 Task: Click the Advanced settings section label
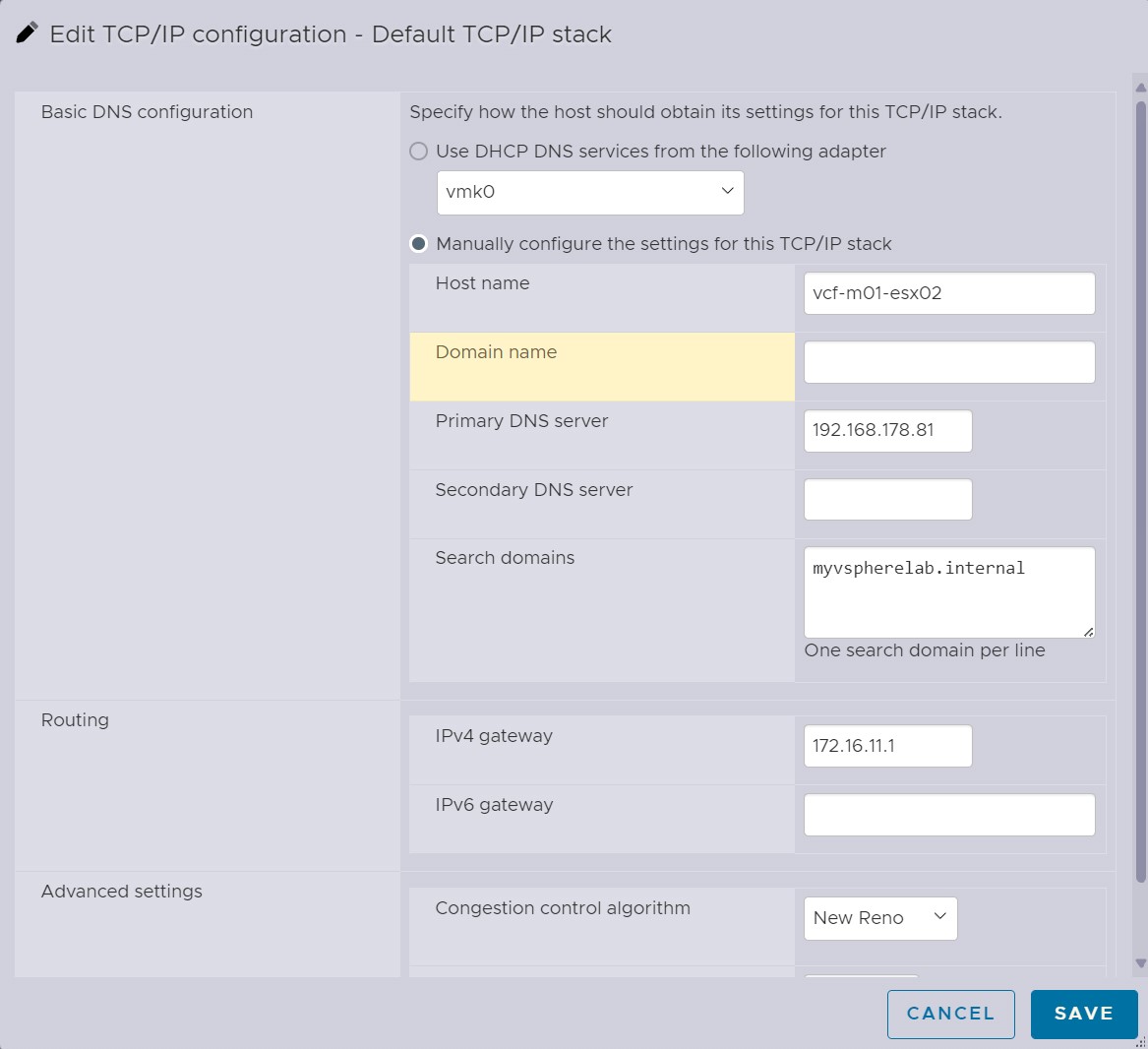pos(121,891)
